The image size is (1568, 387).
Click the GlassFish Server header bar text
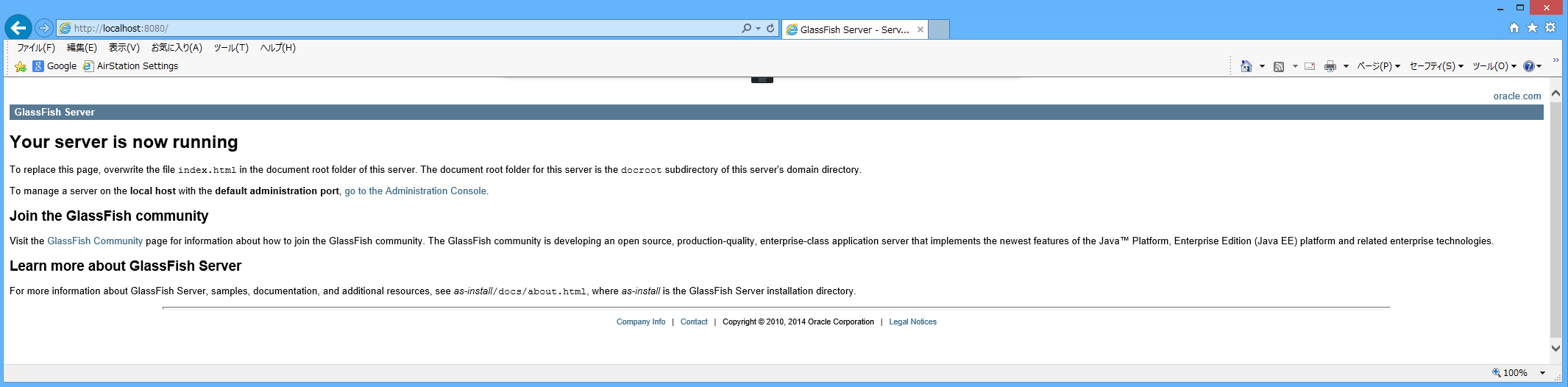point(54,112)
